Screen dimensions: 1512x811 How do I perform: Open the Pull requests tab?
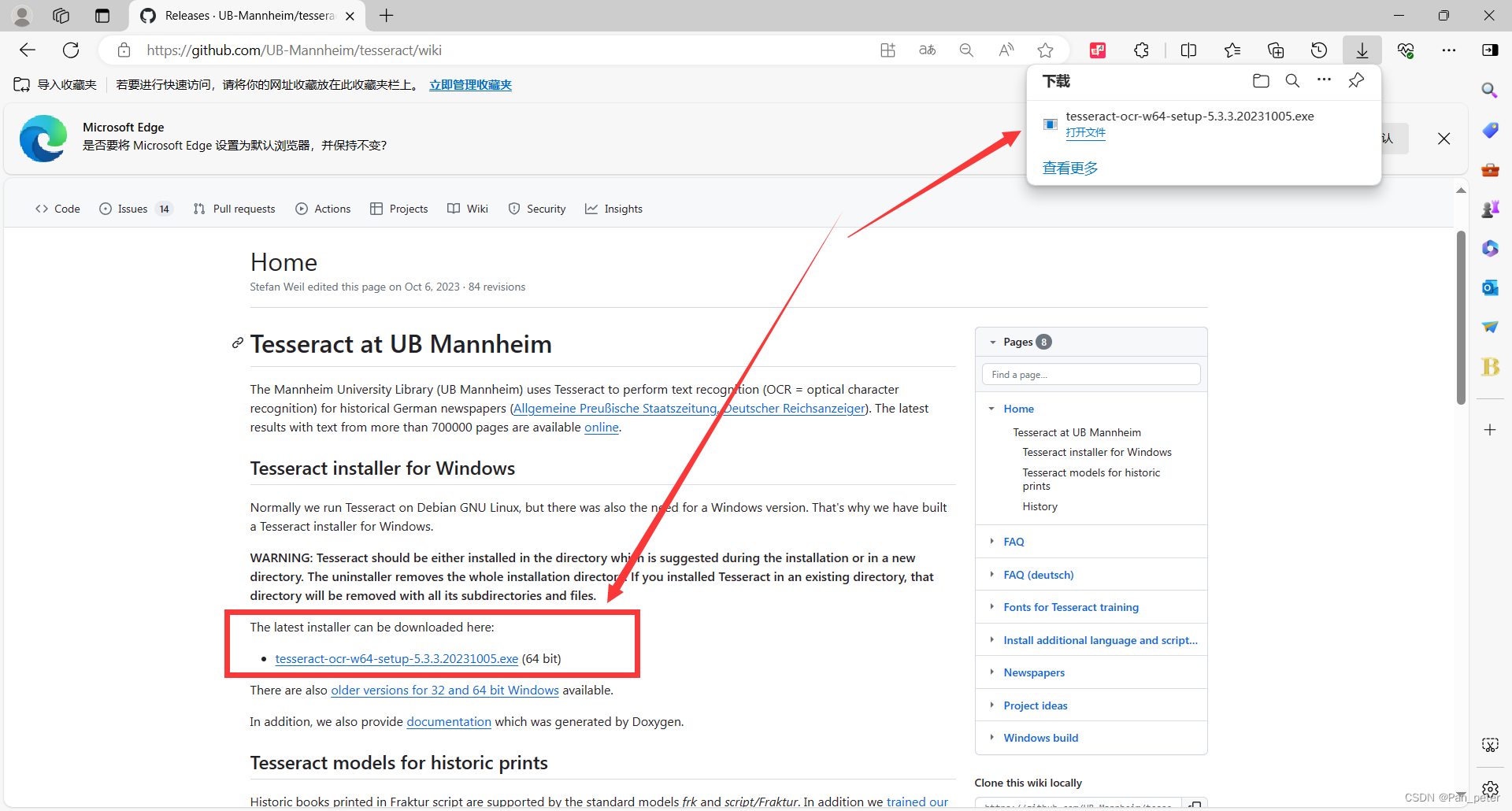coord(234,209)
